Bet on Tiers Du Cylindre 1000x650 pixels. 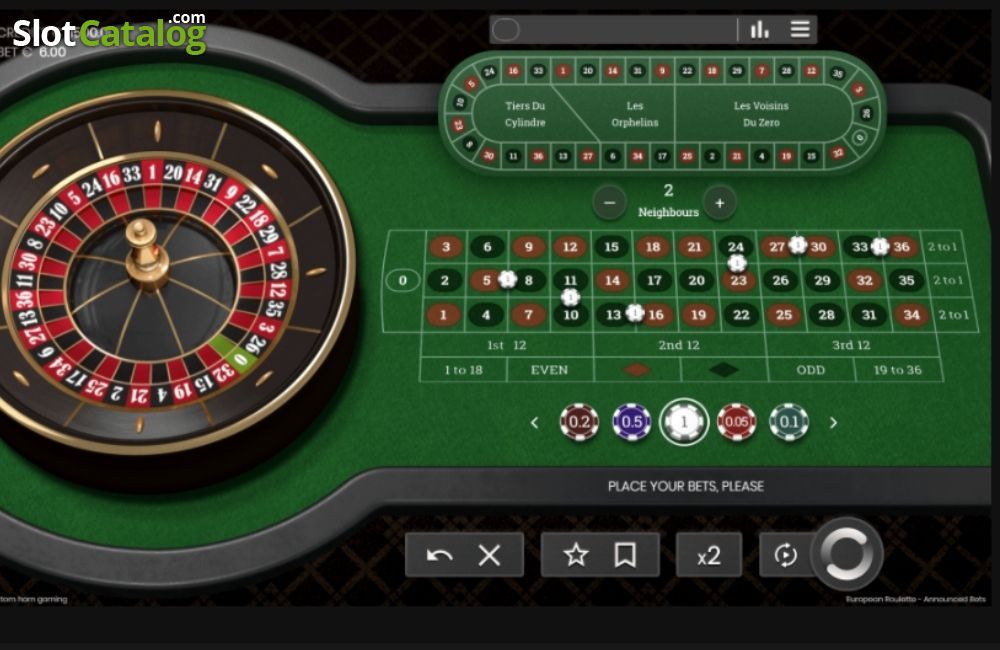click(x=525, y=114)
